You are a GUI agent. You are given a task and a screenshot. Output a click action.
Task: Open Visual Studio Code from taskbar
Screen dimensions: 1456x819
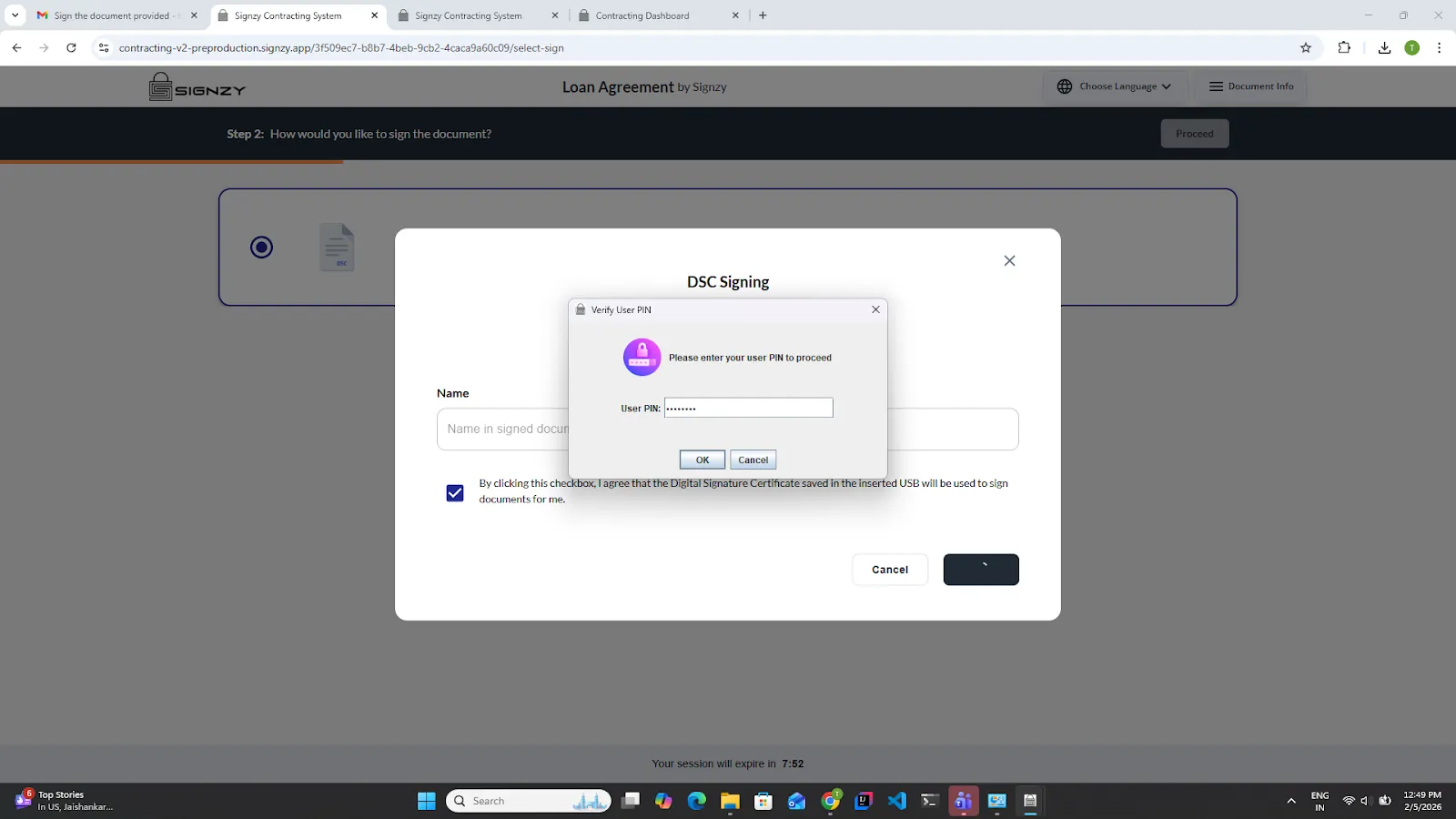click(x=897, y=801)
